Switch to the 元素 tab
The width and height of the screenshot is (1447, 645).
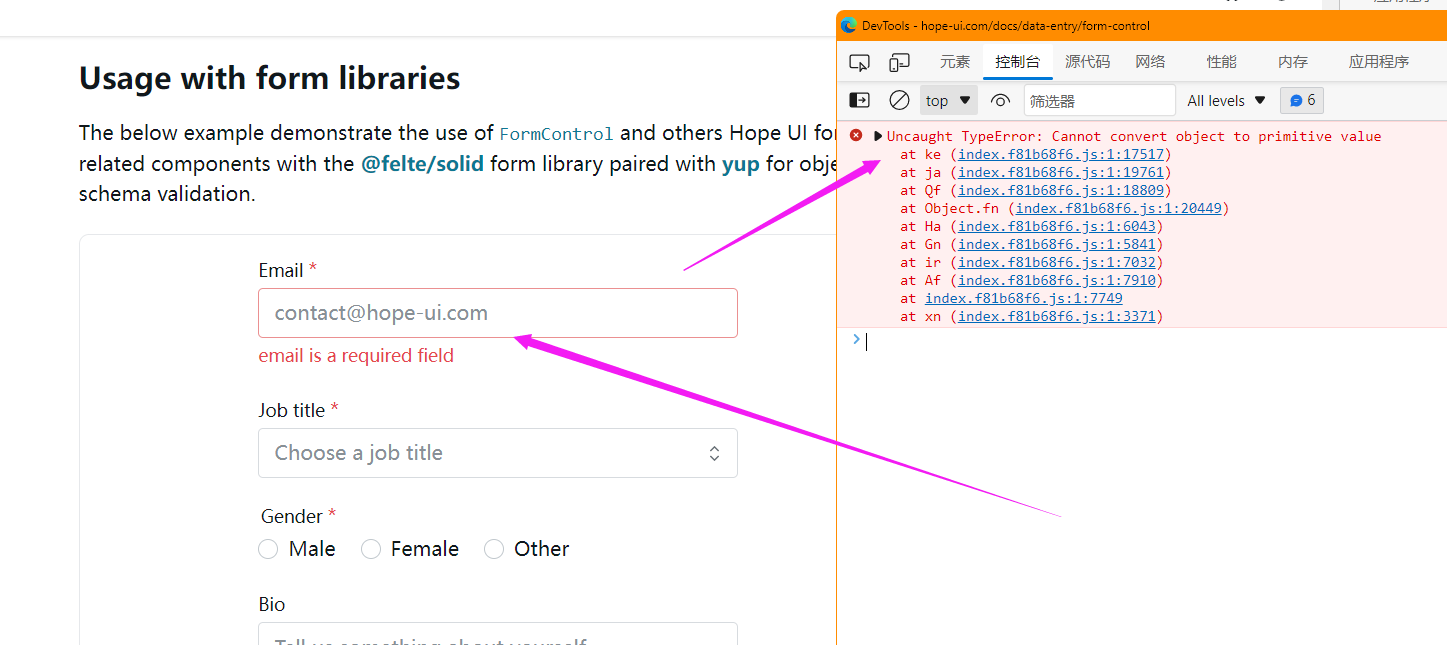(955, 62)
